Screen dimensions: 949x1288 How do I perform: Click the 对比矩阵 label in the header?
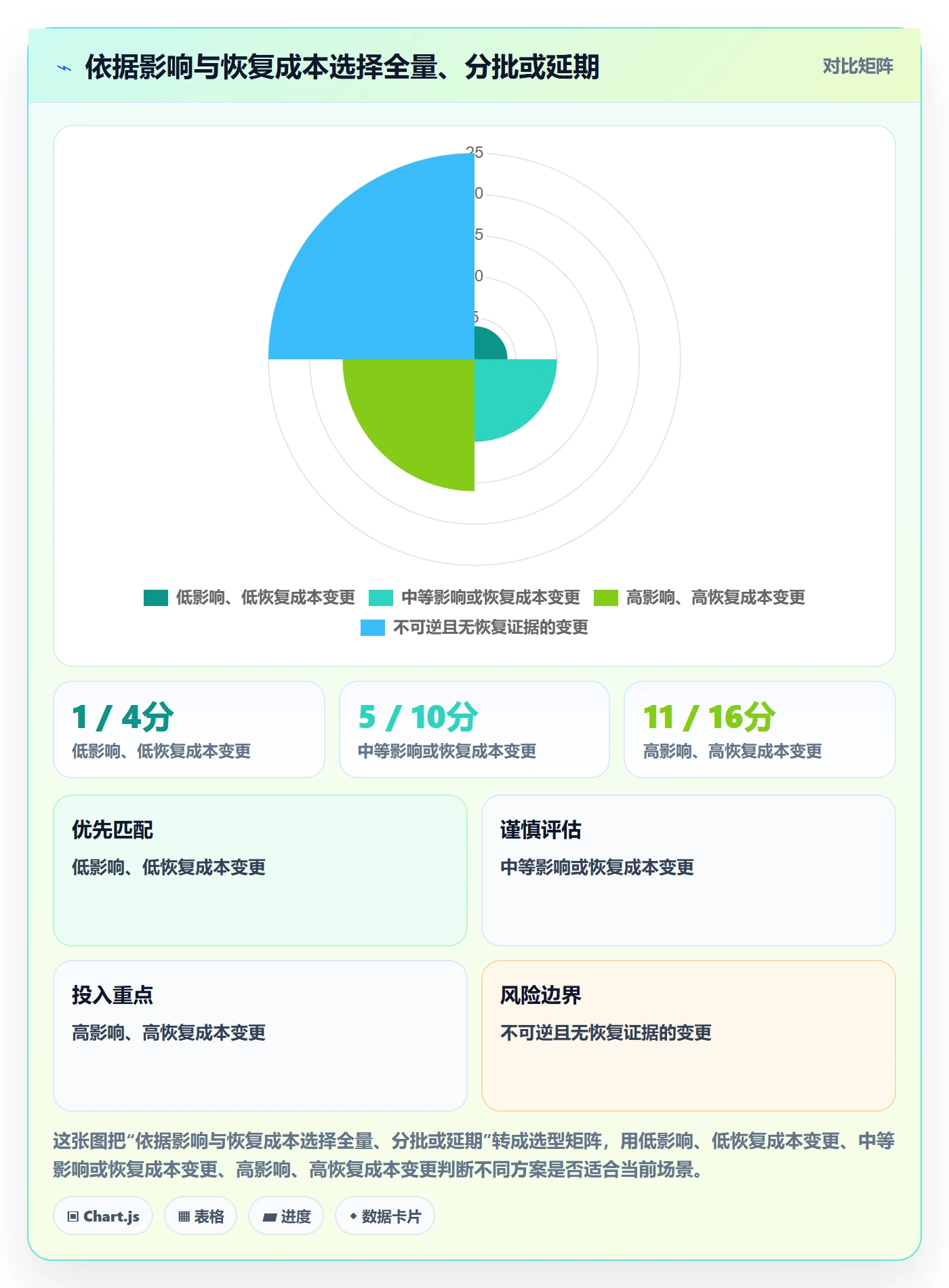(857, 66)
